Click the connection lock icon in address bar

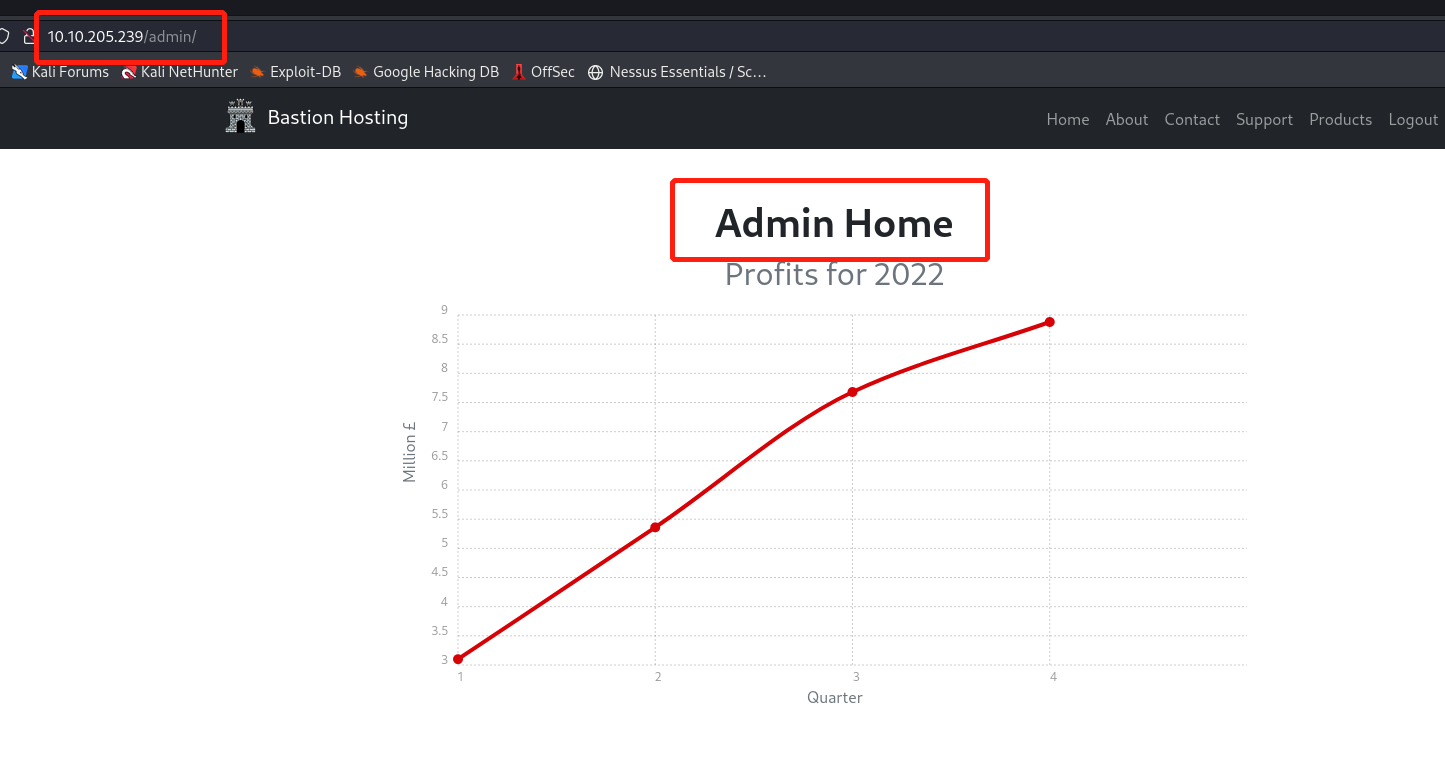30,37
